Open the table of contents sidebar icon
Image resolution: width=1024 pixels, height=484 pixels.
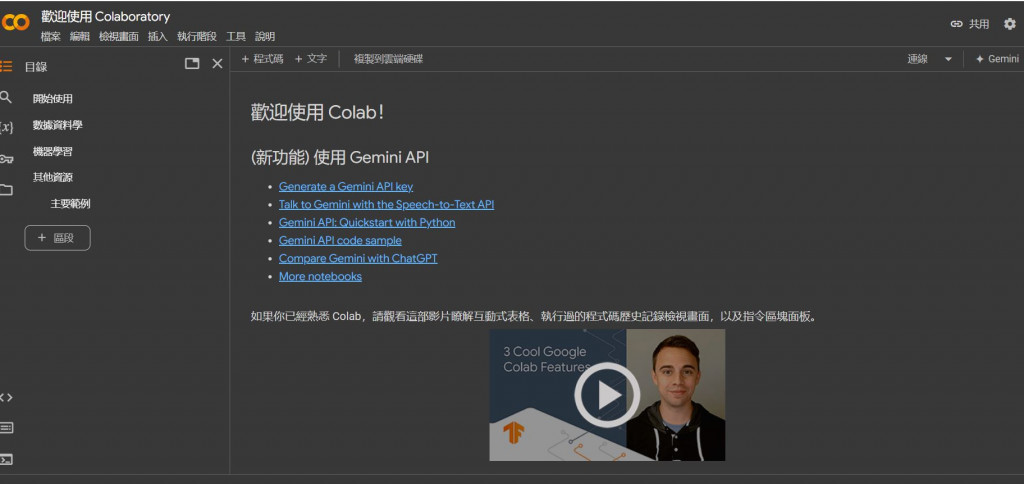point(6,66)
